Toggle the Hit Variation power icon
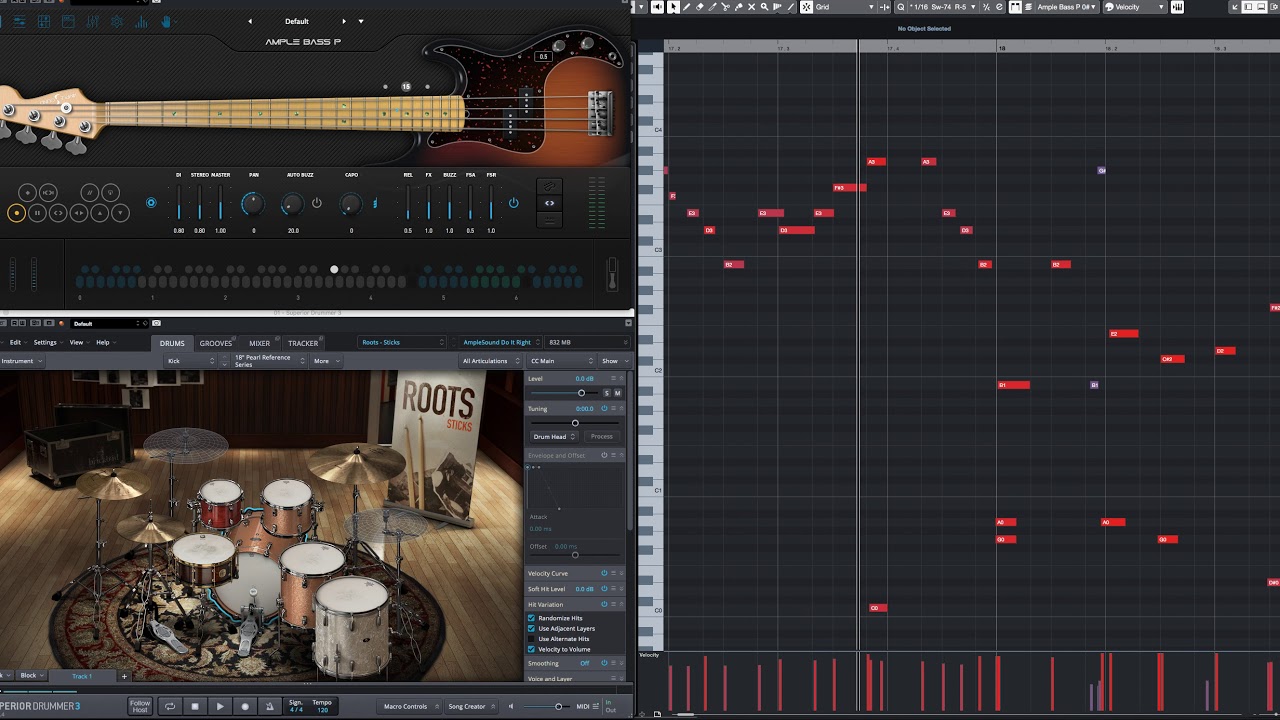This screenshot has width=1280, height=720. pyautogui.click(x=604, y=604)
